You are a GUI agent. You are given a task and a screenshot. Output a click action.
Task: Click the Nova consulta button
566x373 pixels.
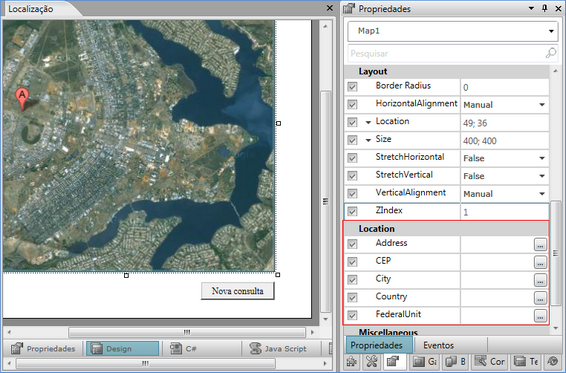point(238,291)
